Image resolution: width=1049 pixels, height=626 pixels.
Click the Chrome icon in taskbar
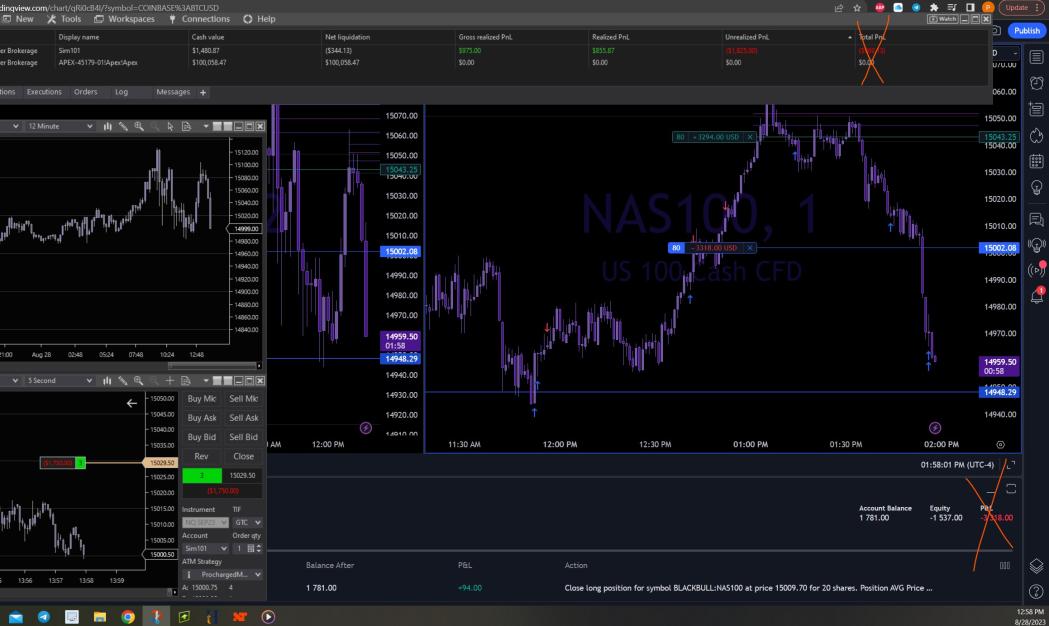click(129, 615)
